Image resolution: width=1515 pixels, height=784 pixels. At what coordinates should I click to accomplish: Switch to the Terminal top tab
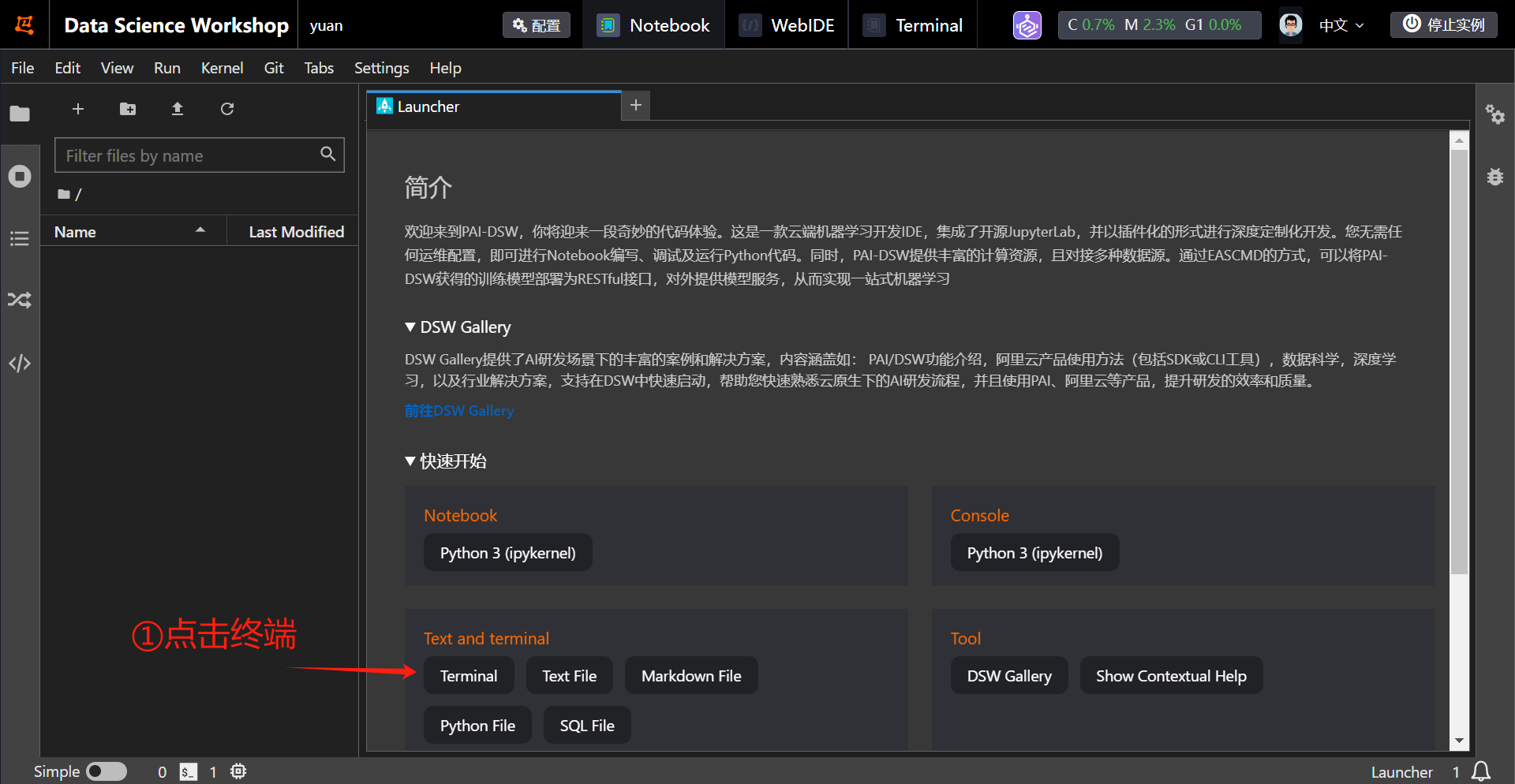tap(913, 25)
